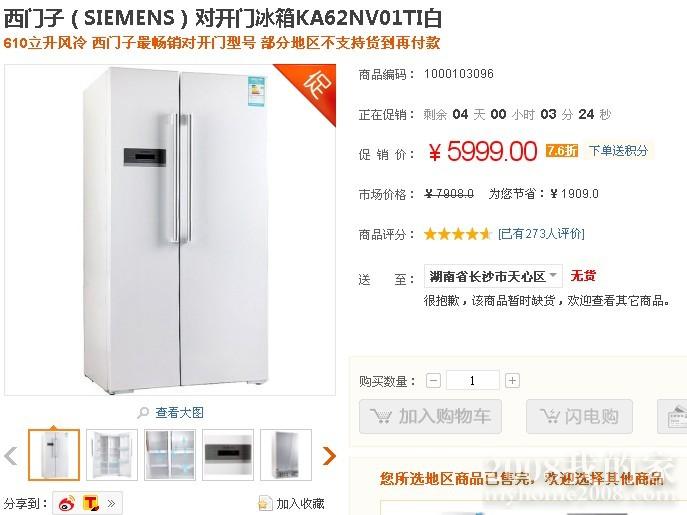Click the star rating display
Screen dimensions: 687x515
457,234
